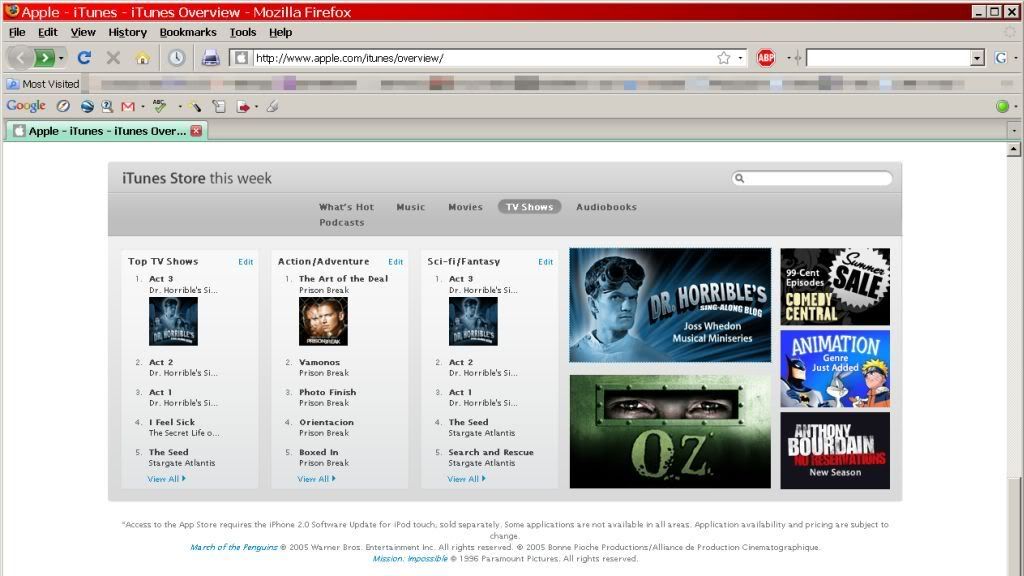Click the iTunes Store search field
The image size is (1024, 576).
812,178
